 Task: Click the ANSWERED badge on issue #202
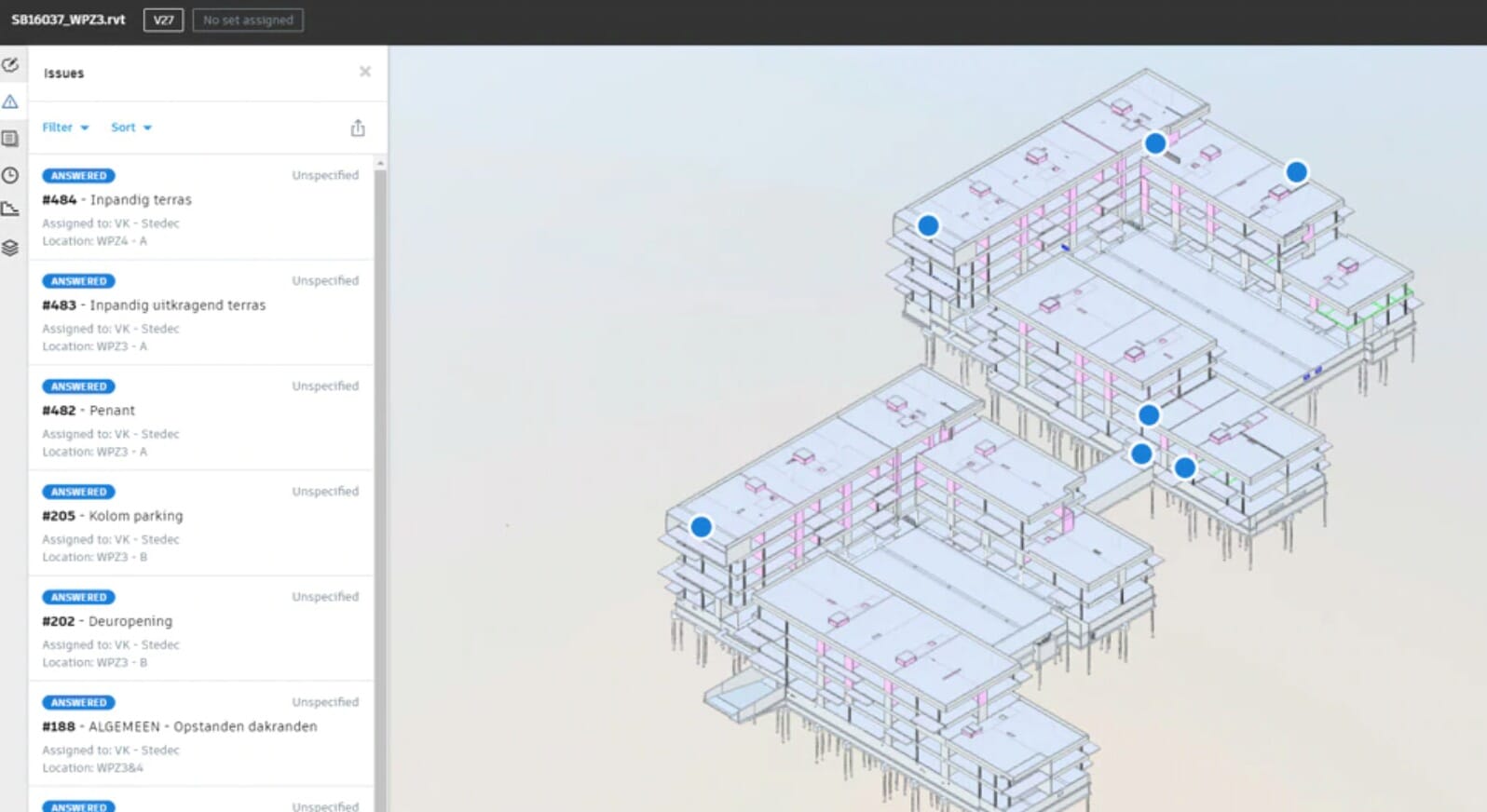pyautogui.click(x=79, y=597)
